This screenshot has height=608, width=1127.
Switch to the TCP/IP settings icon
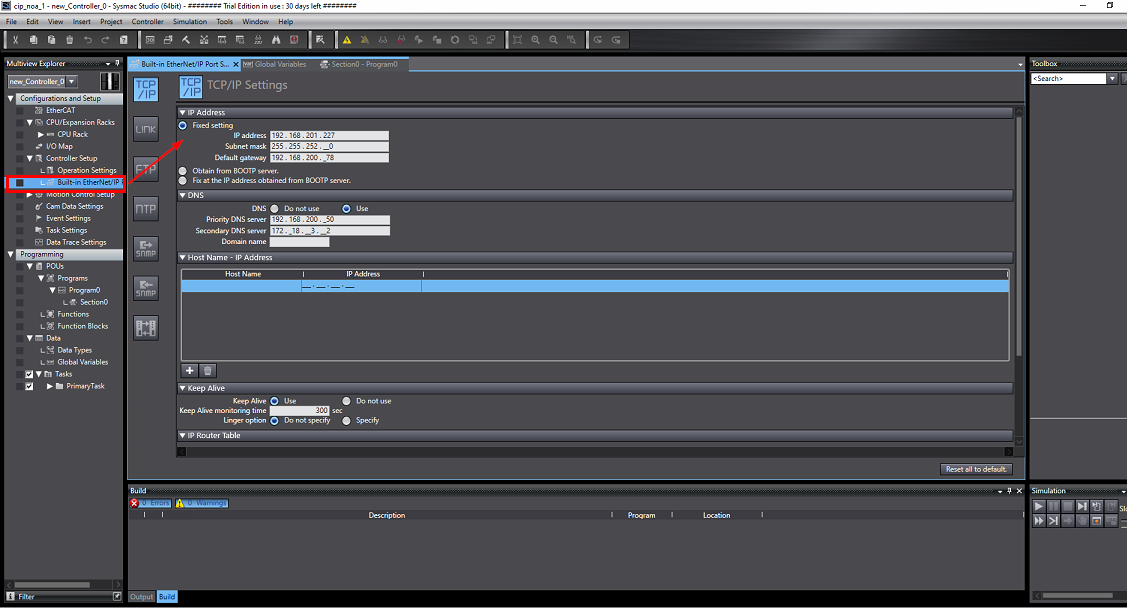(x=146, y=88)
